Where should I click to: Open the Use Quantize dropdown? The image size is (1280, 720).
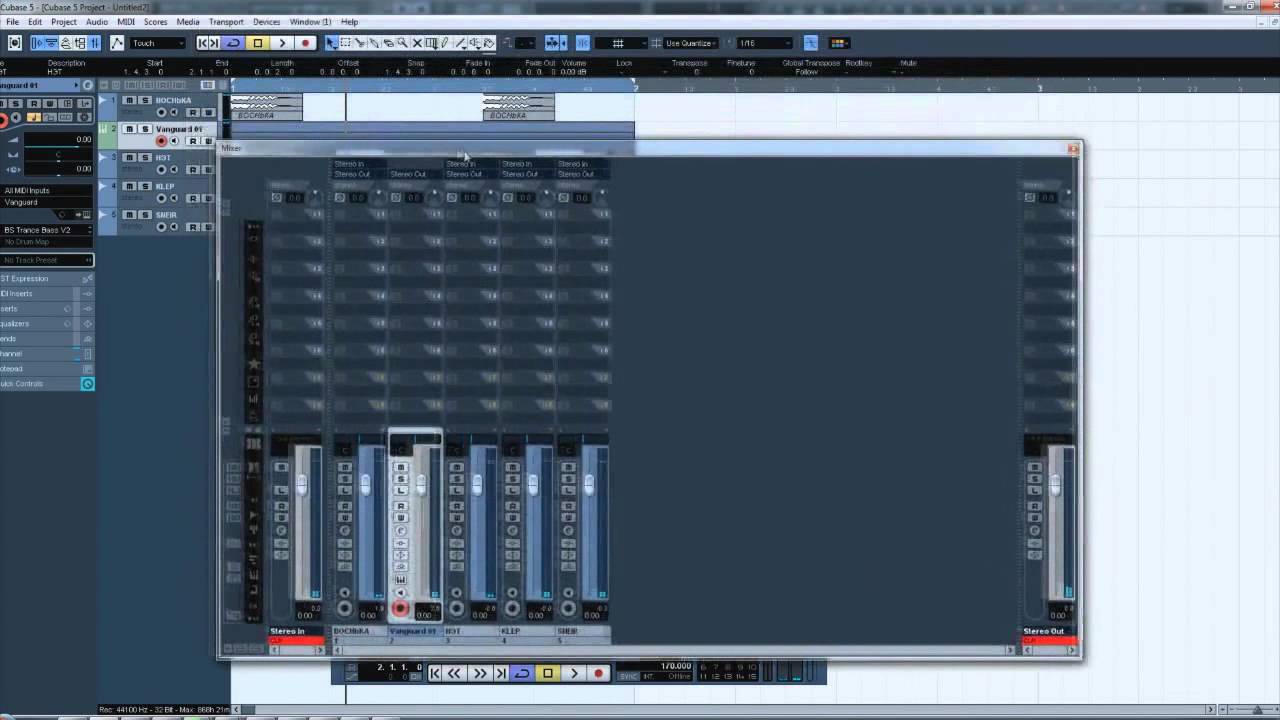pos(690,43)
